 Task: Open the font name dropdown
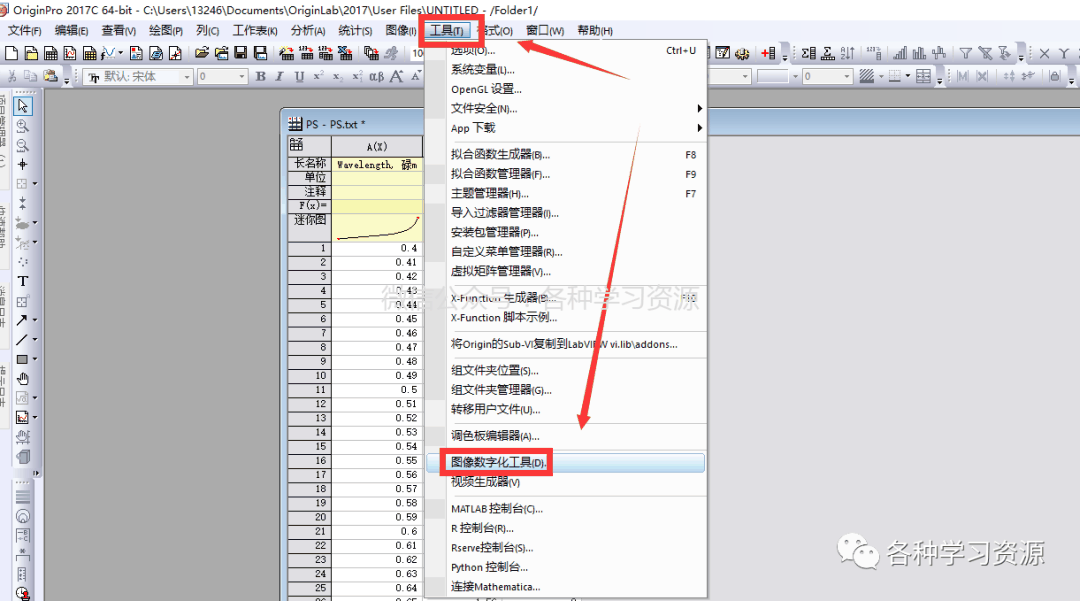coord(186,77)
